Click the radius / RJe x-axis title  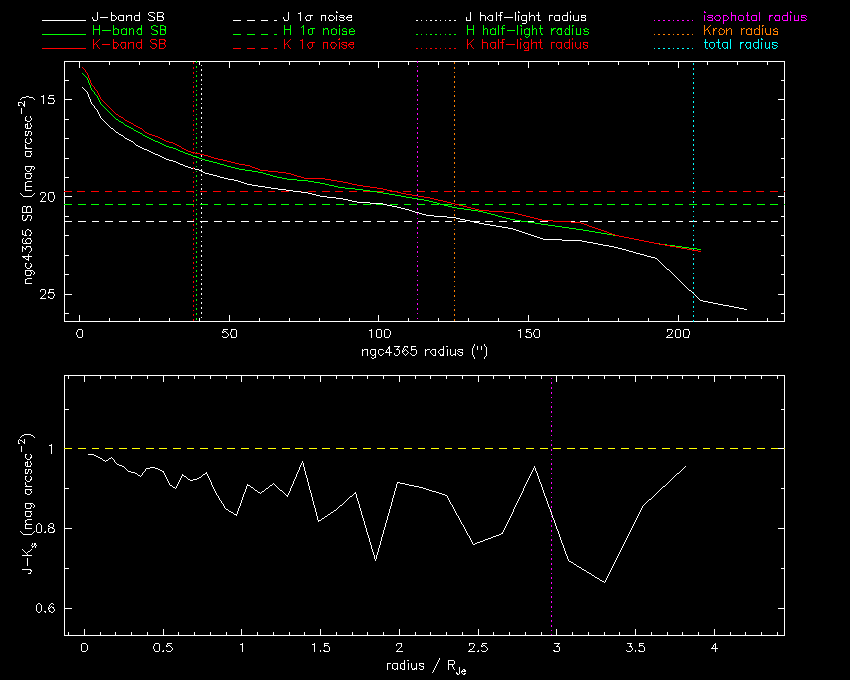[x=424, y=667]
